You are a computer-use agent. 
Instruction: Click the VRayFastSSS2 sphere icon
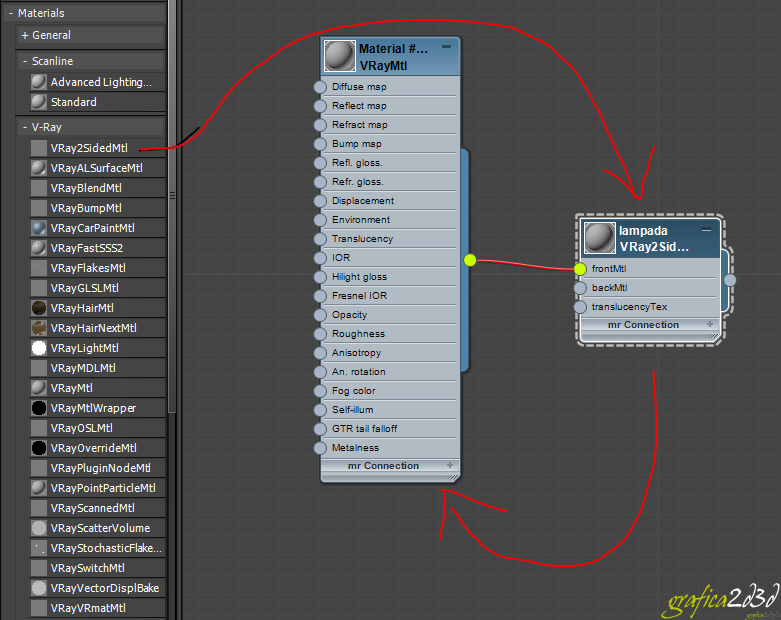pyautogui.click(x=39, y=248)
